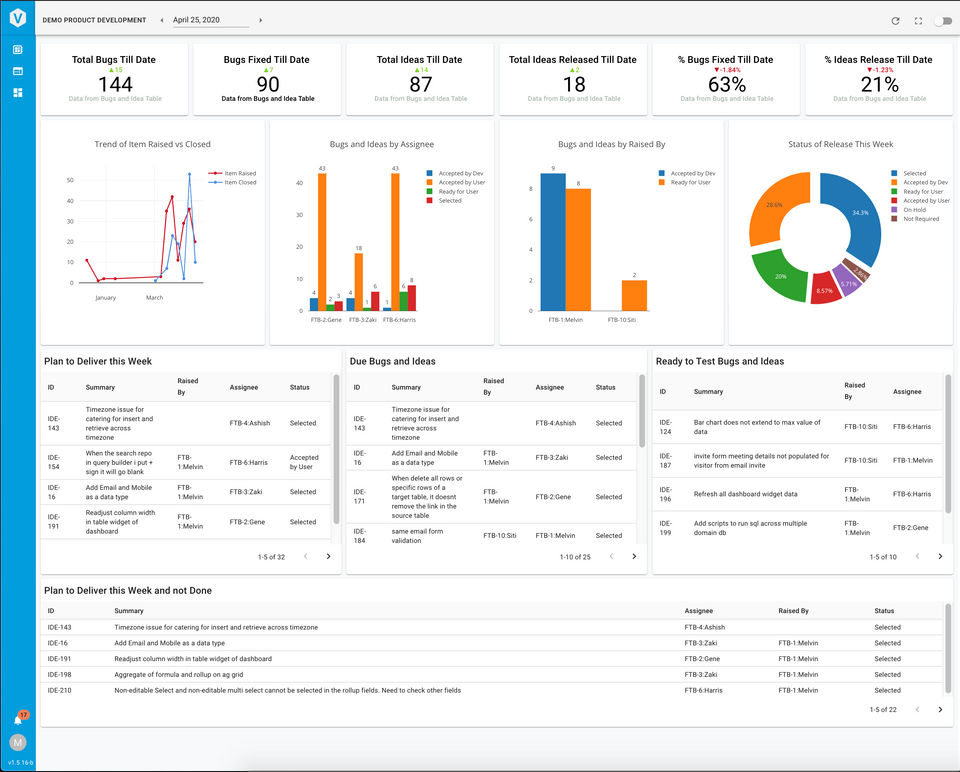
Task: Click DEMO PRODUCT DEVELOPMENT title
Action: click(94, 20)
